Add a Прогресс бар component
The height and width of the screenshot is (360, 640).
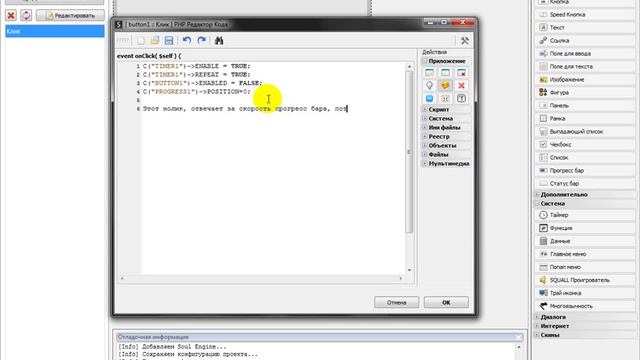point(585,170)
